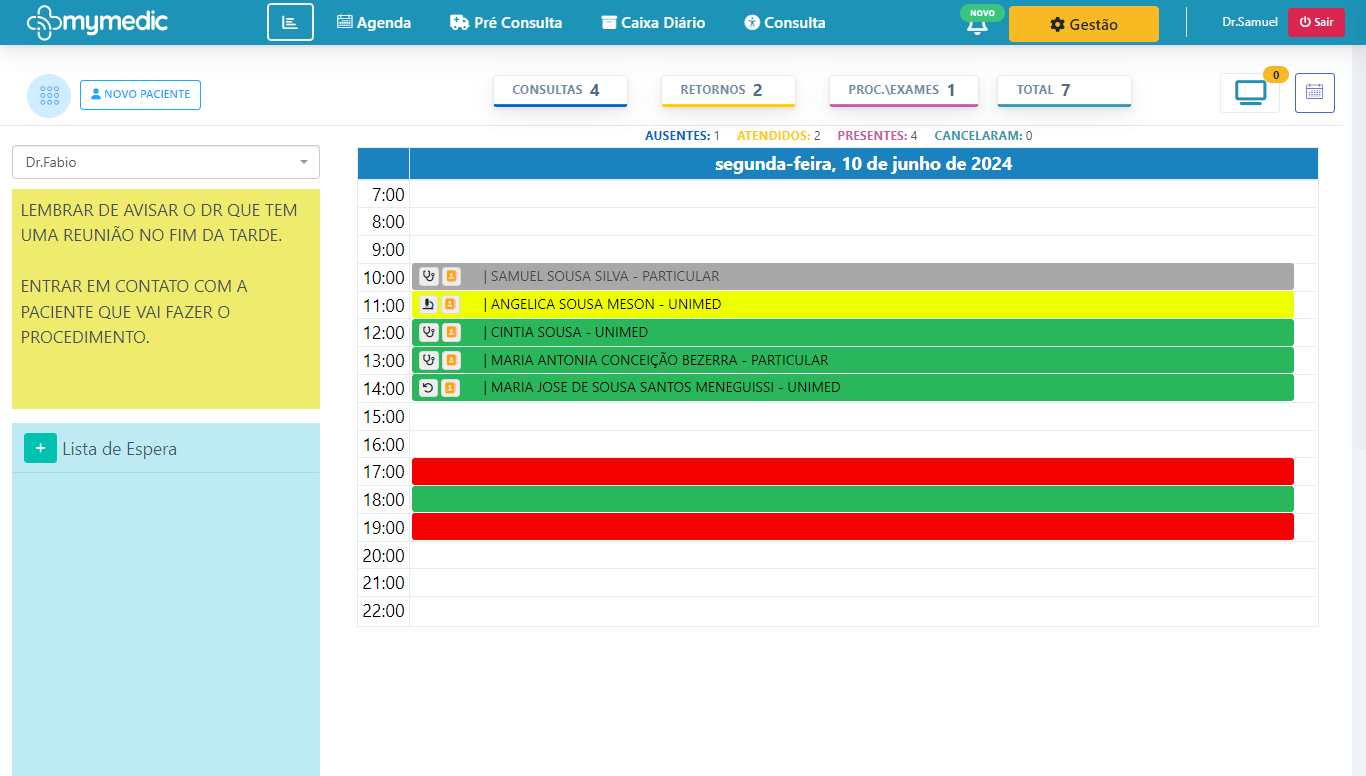Click the NOVO PACIENTE button
1366x776 pixels.
pos(140,95)
